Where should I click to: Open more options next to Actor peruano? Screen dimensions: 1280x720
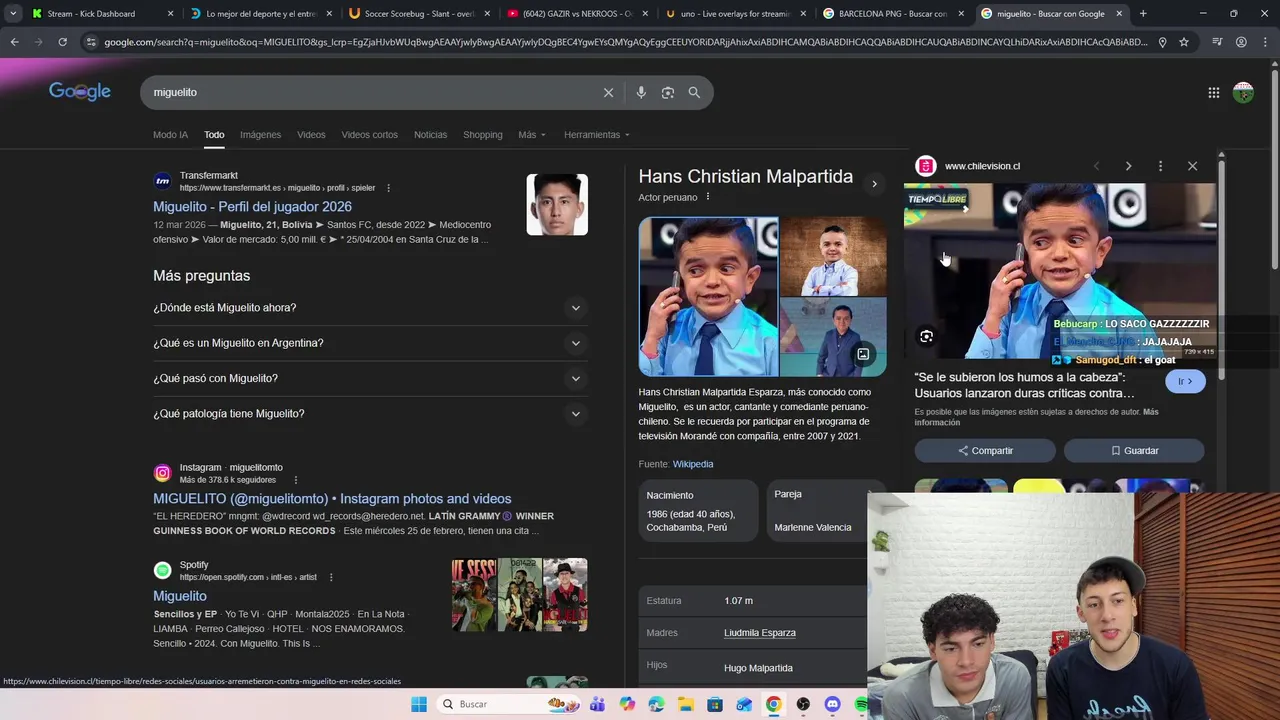(708, 197)
